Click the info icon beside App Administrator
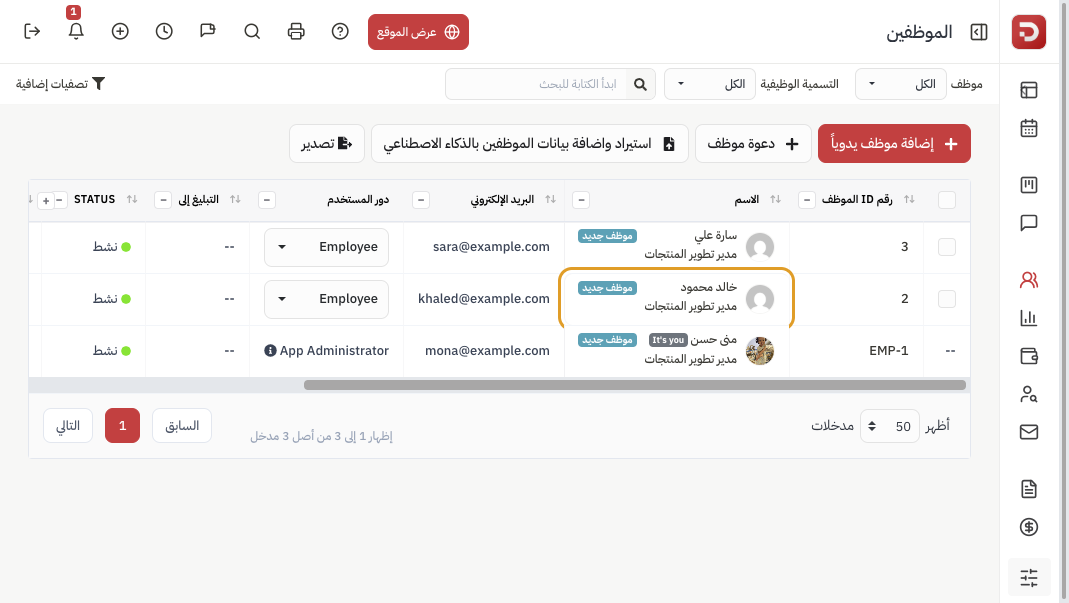This screenshot has width=1069, height=603. 270,351
